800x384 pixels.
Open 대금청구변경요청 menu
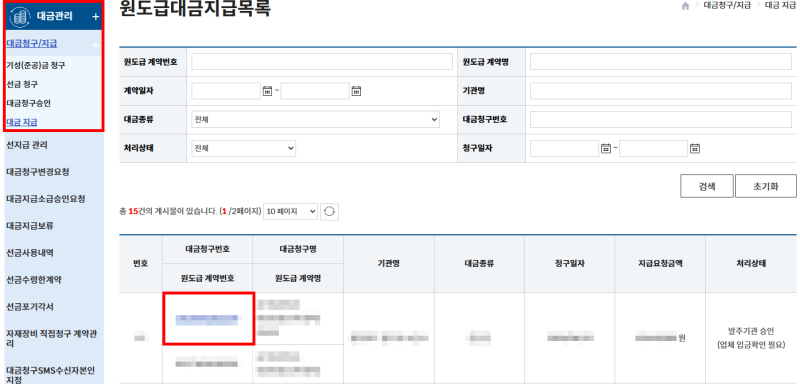coord(38,172)
